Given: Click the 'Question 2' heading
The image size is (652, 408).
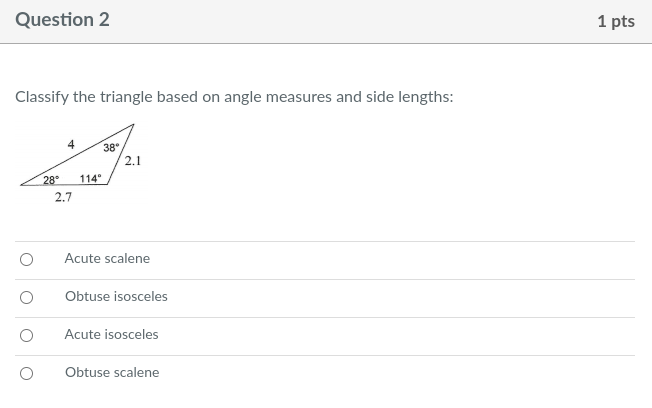Looking at the screenshot, I should click(x=62, y=20).
